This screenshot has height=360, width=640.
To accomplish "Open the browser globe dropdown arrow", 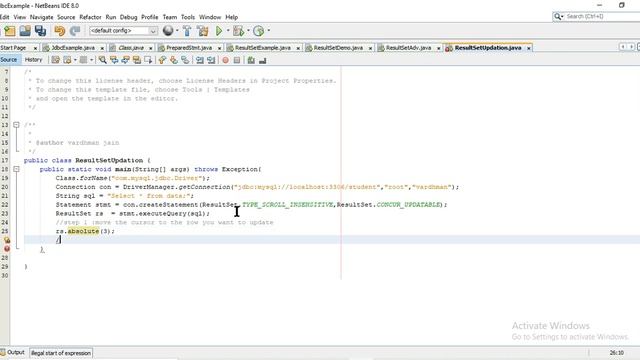I will [177, 31].
